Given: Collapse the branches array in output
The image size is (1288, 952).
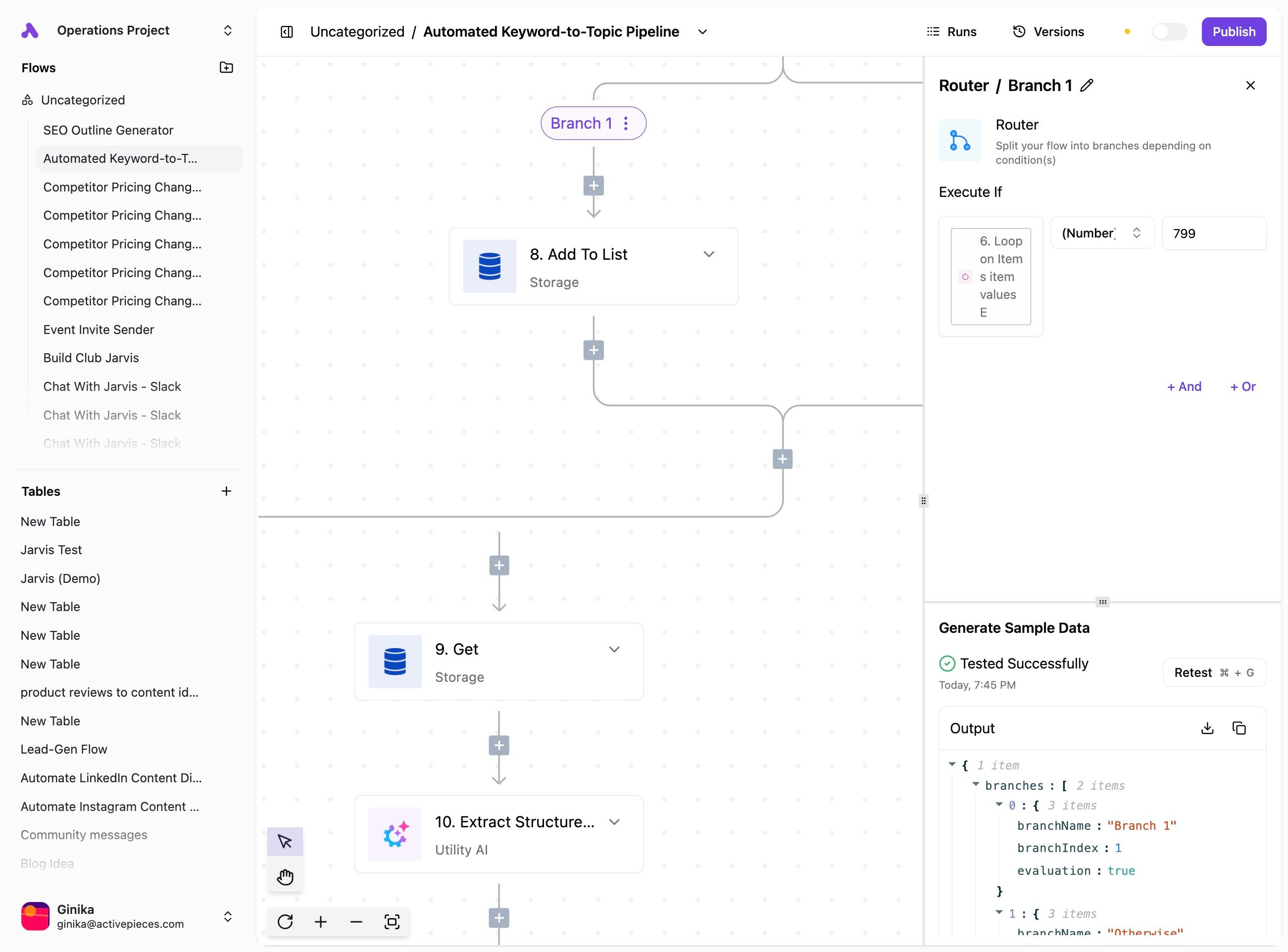Looking at the screenshot, I should 976,784.
